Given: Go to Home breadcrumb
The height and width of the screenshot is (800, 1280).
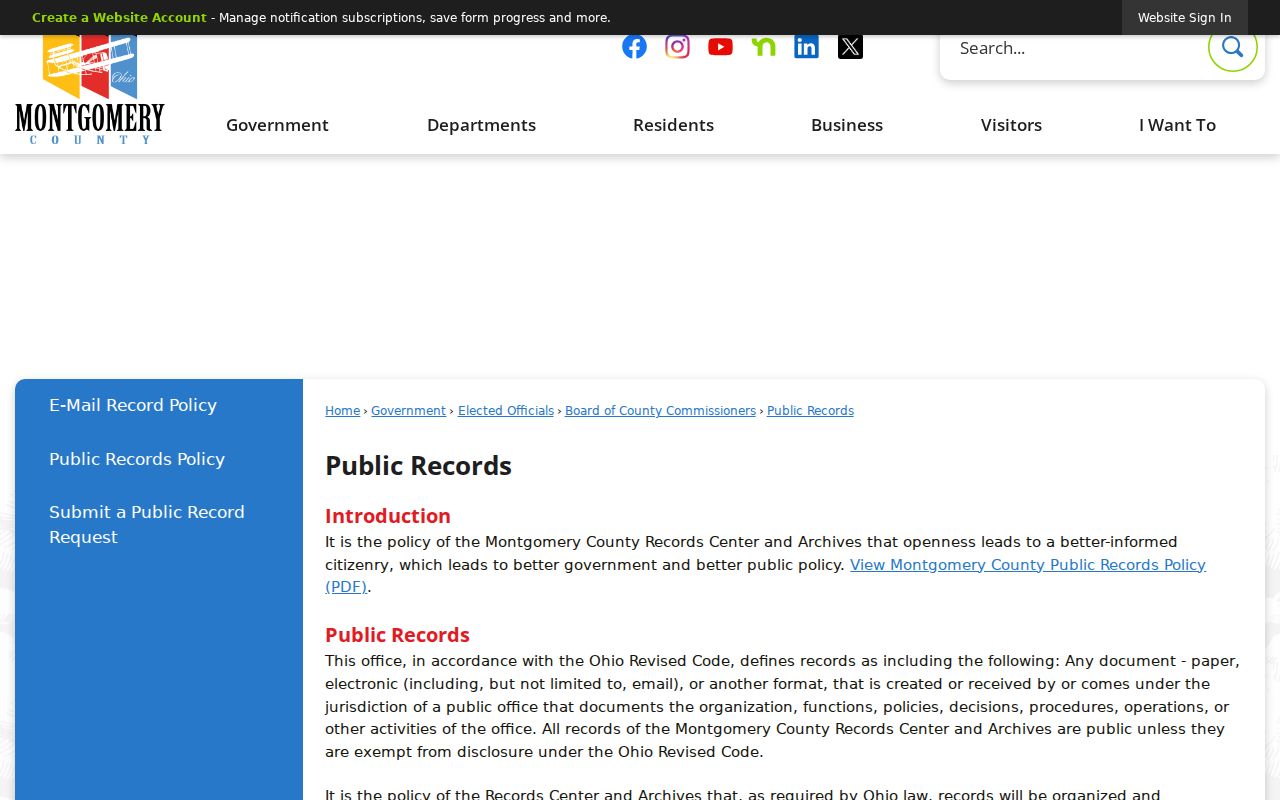Looking at the screenshot, I should click(x=342, y=411).
